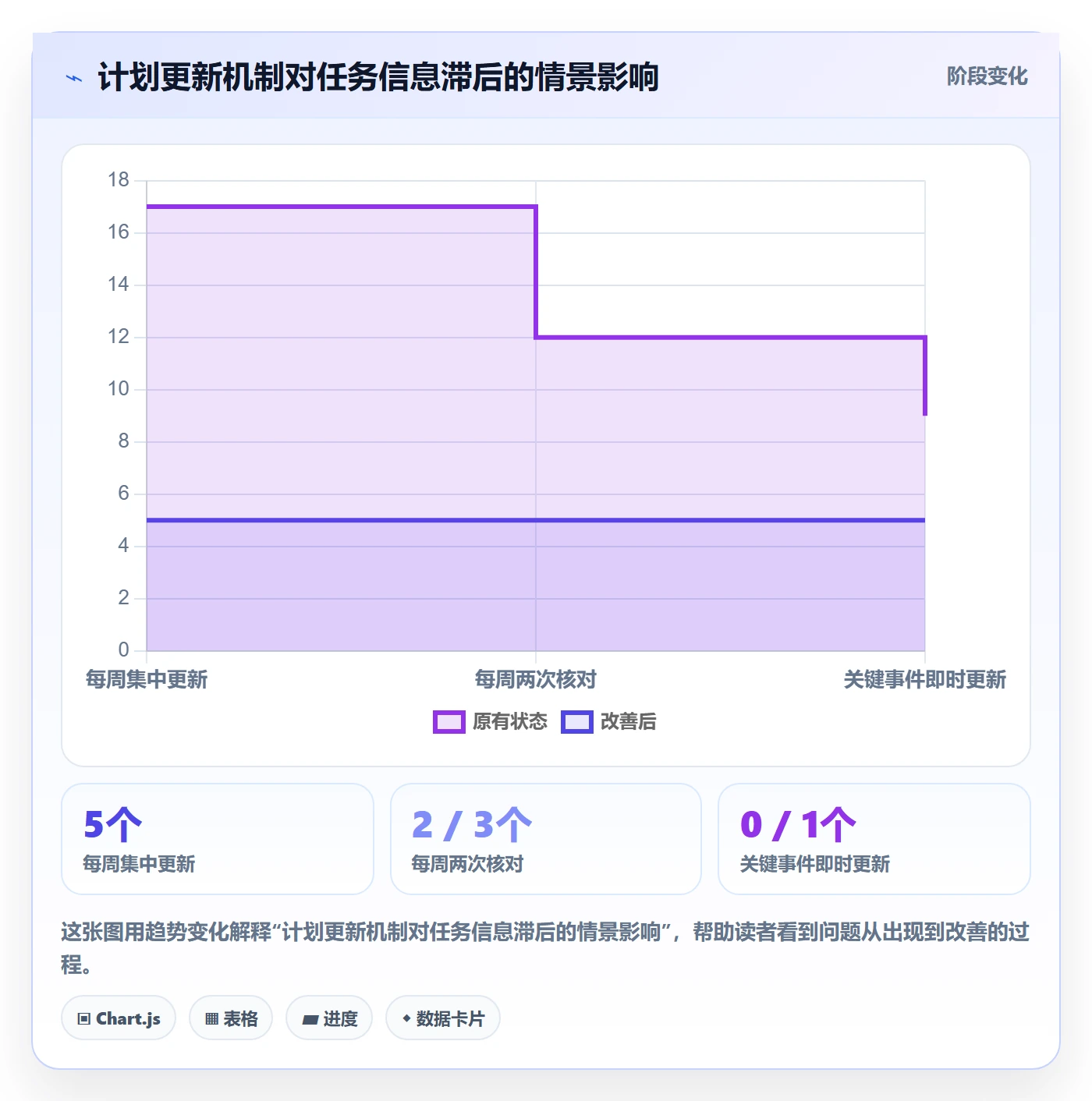
Task: Click the description paragraph starting 这张图用趋势变化
Action: (545, 948)
